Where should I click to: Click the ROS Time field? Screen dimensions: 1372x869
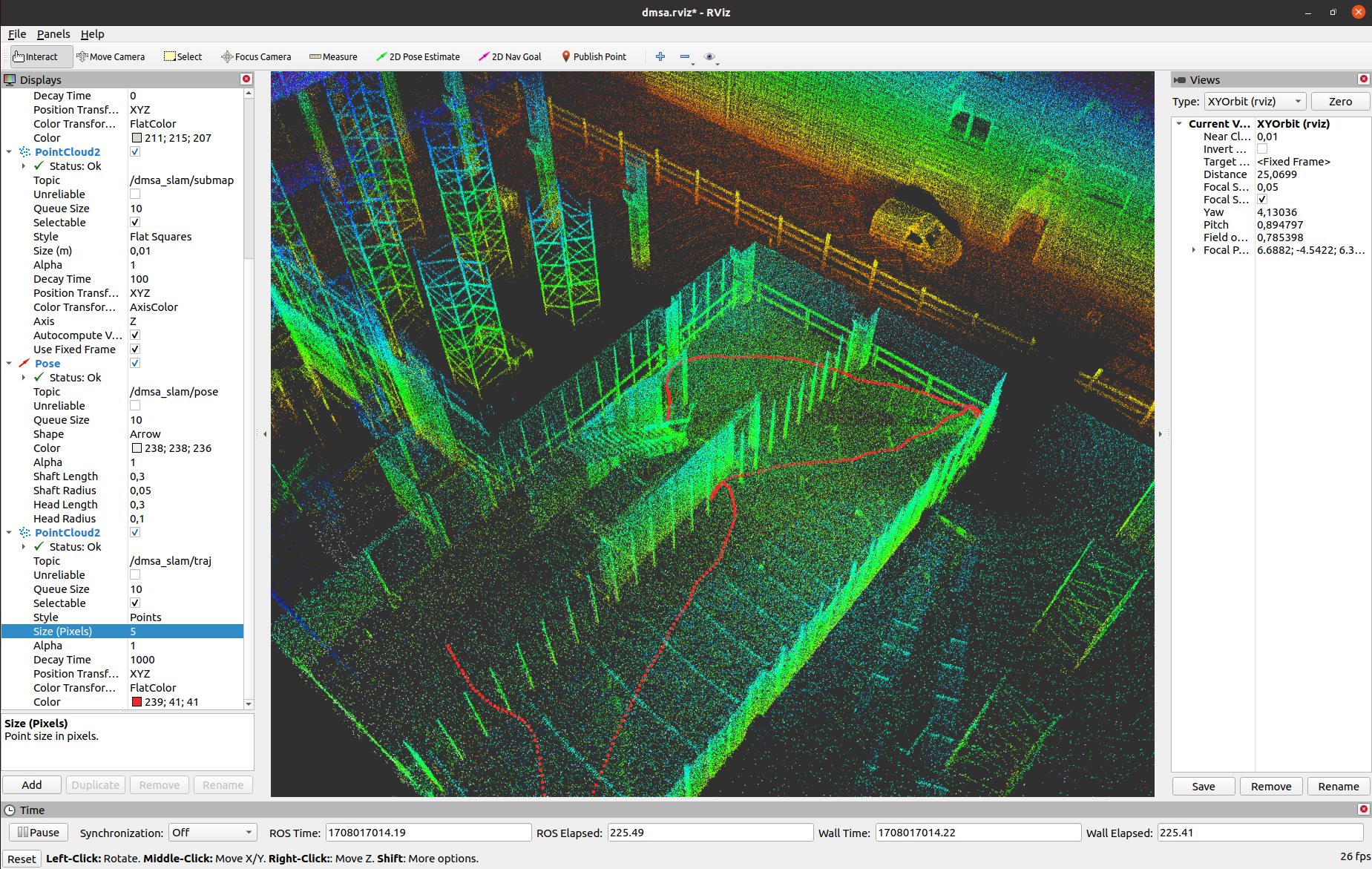[x=428, y=833]
